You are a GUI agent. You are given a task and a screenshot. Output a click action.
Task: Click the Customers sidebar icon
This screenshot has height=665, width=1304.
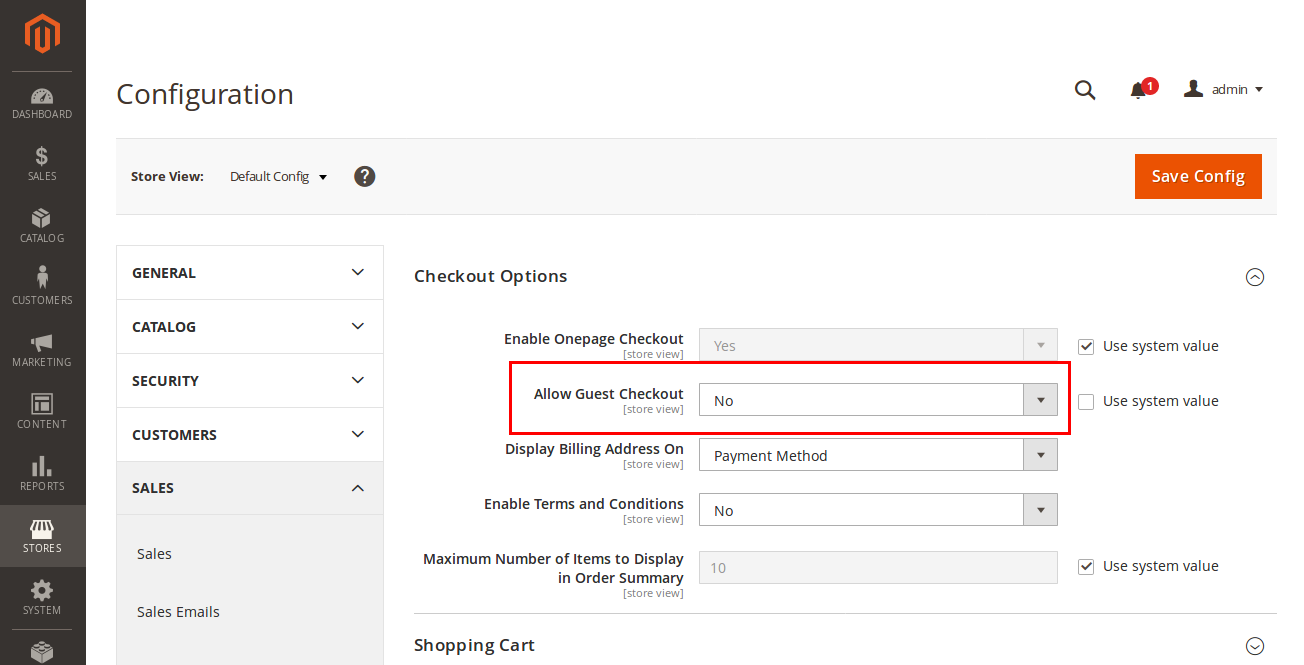click(x=42, y=287)
